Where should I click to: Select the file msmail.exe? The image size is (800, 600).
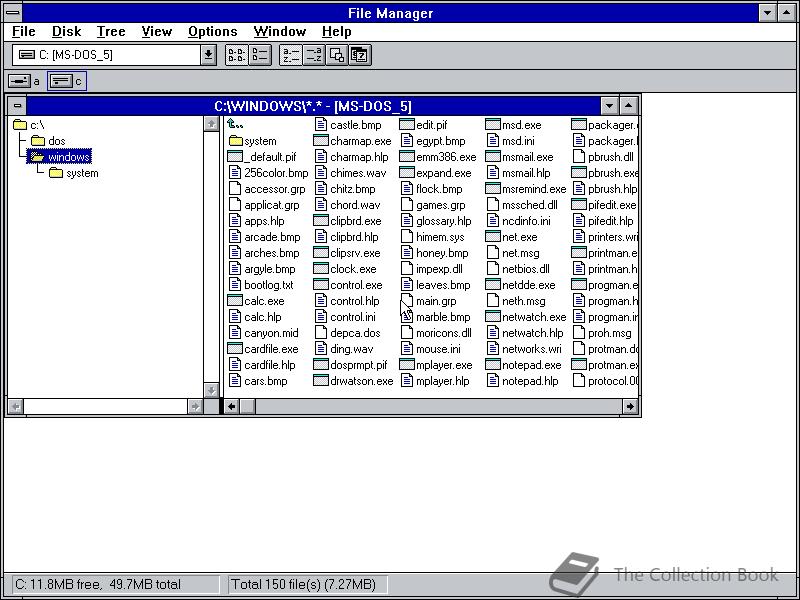click(519, 157)
